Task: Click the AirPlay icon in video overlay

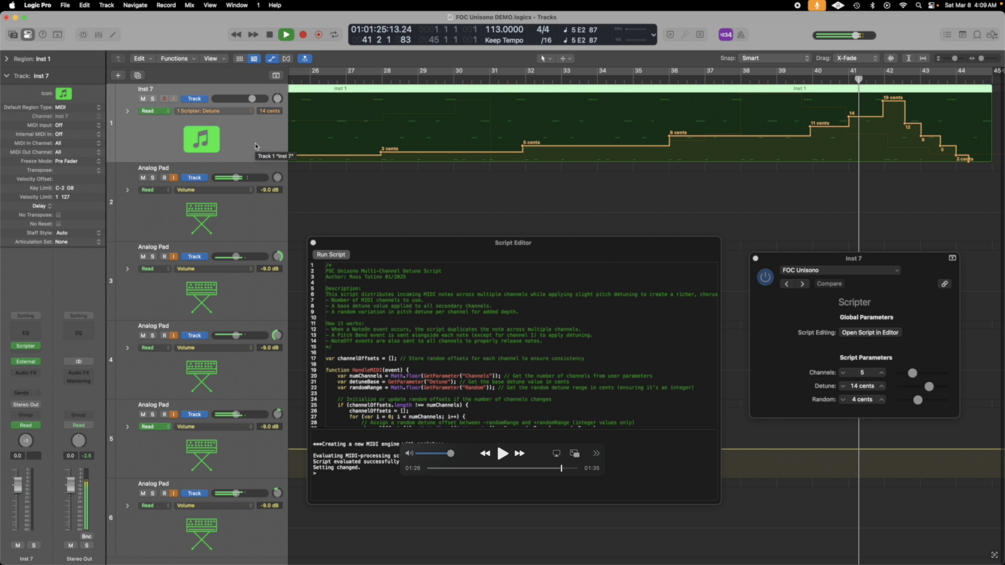Action: tap(556, 454)
